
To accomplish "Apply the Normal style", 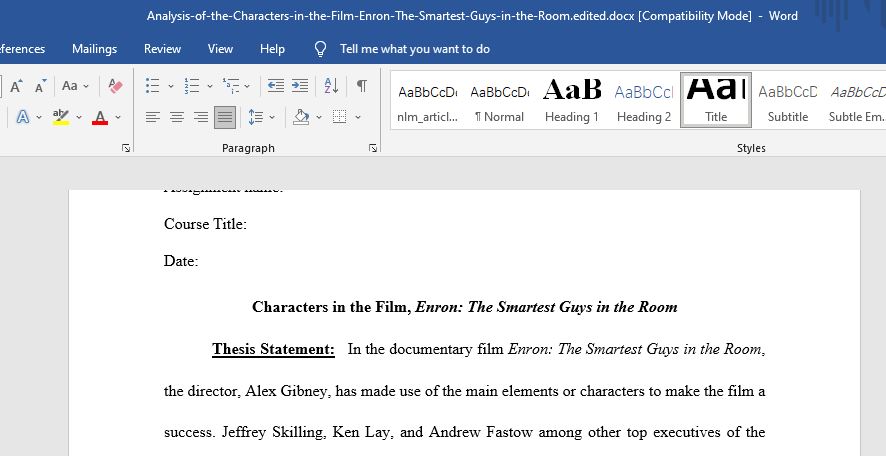I will [x=500, y=101].
